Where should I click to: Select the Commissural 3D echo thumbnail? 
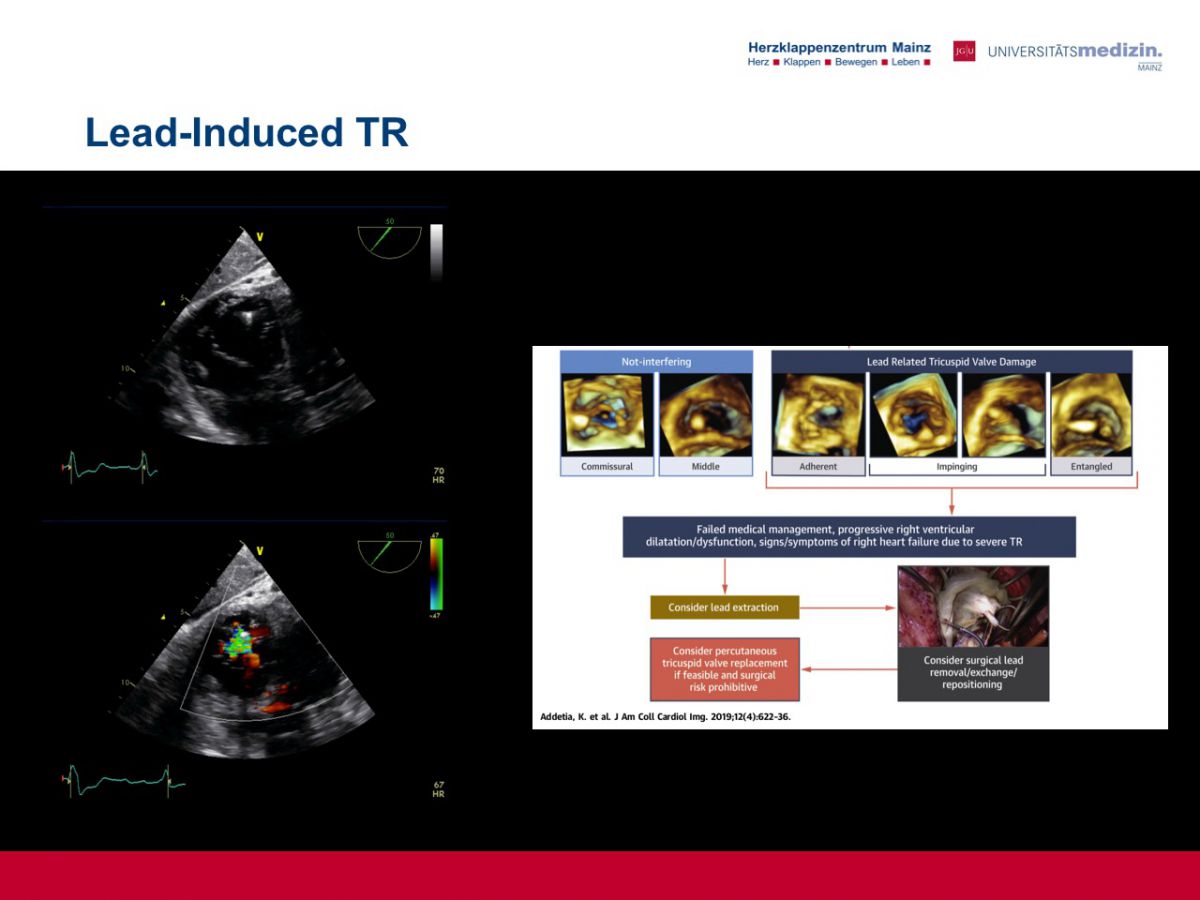(607, 415)
